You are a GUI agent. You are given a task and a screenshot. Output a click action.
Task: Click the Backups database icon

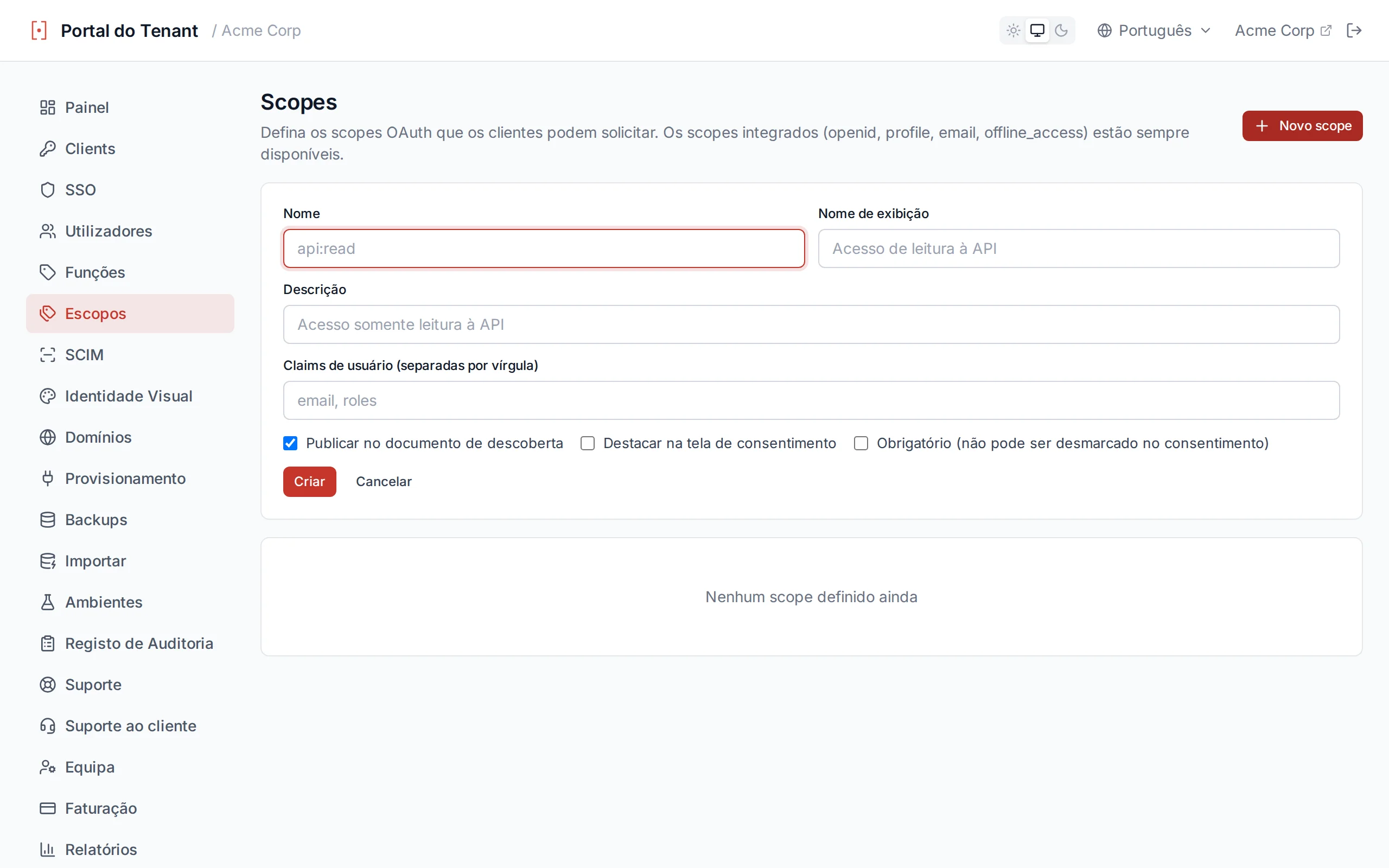coord(48,520)
